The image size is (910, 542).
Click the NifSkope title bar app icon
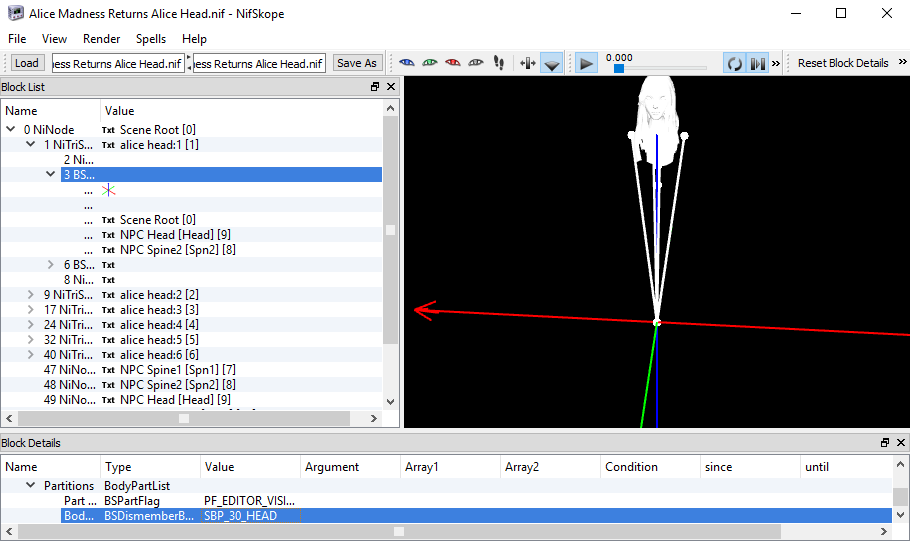pos(16,13)
